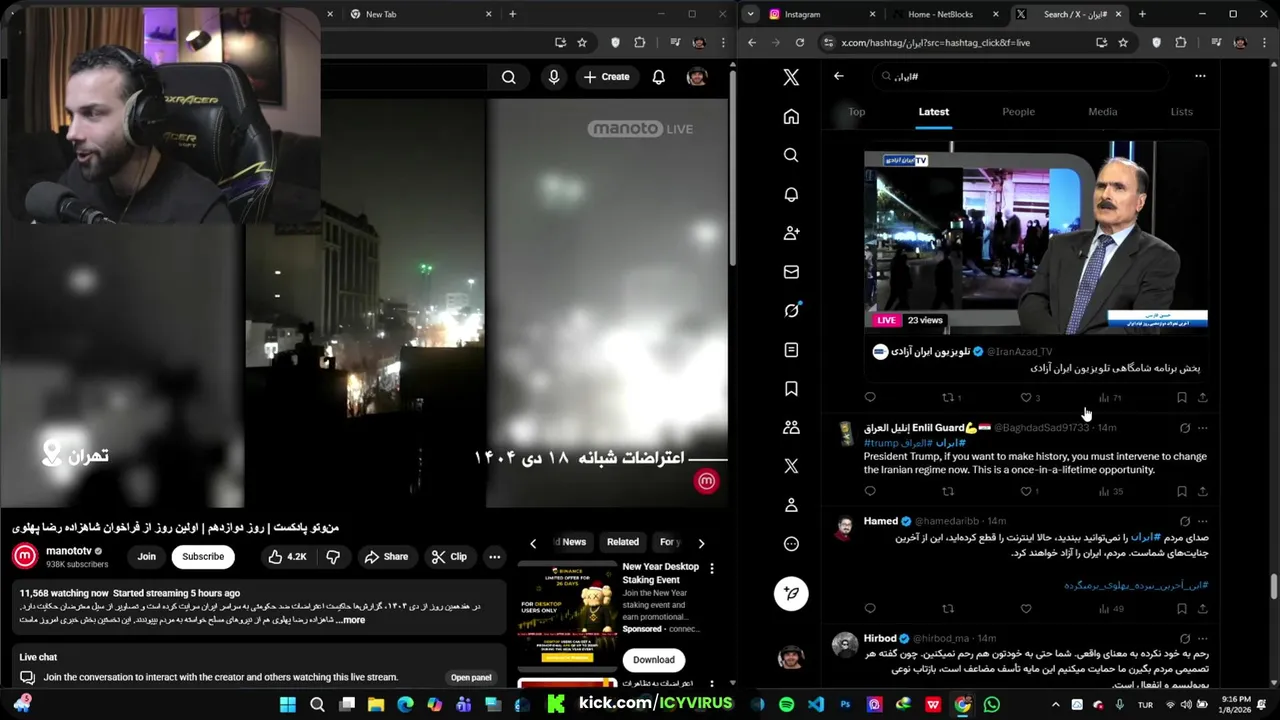This screenshot has height=720, width=1280.
Task: Open Explore search in X sidebar
Action: 791,155
